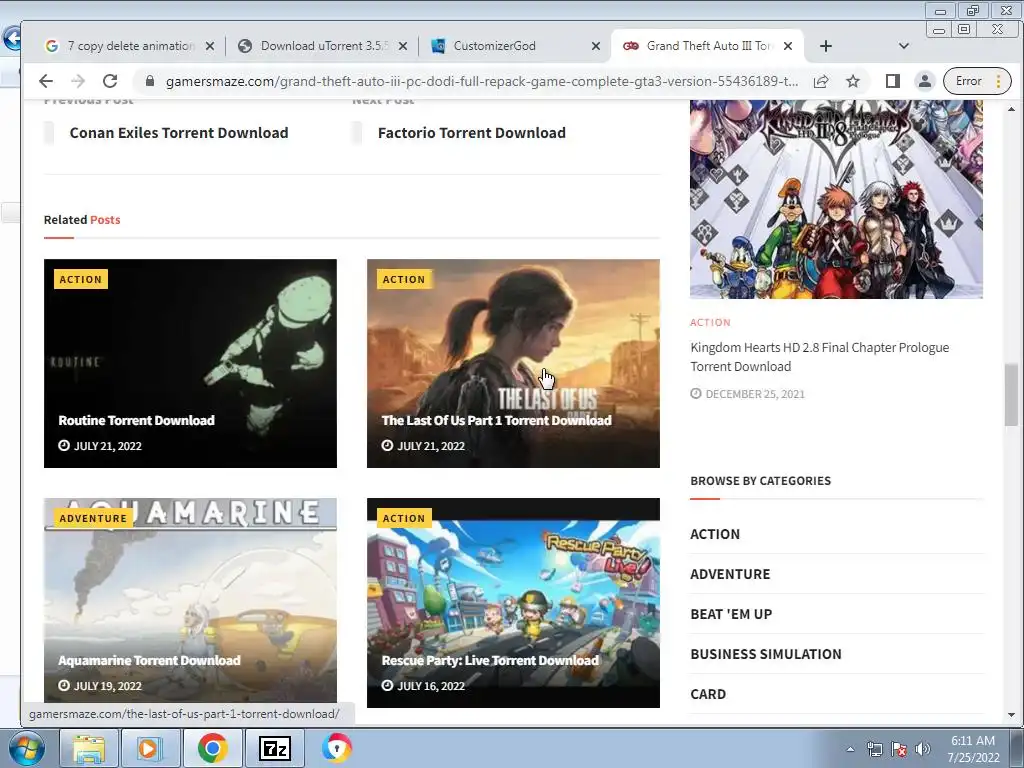
Task: Click ACTION label under Kingdom Hearts image
Action: coord(711,322)
